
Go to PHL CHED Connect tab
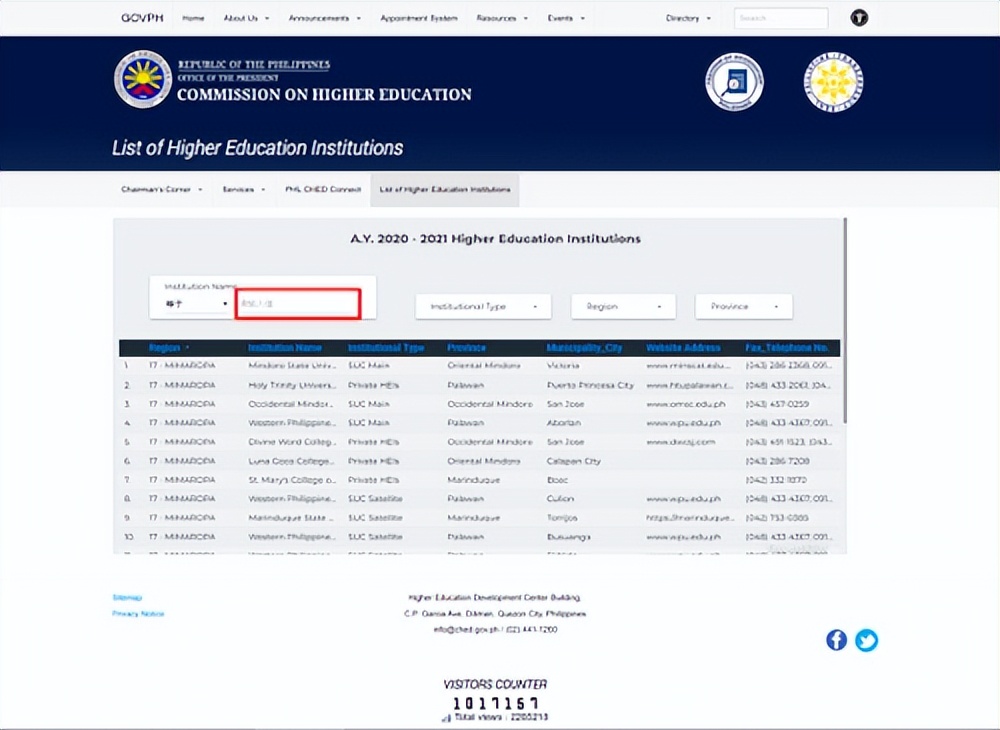click(322, 189)
